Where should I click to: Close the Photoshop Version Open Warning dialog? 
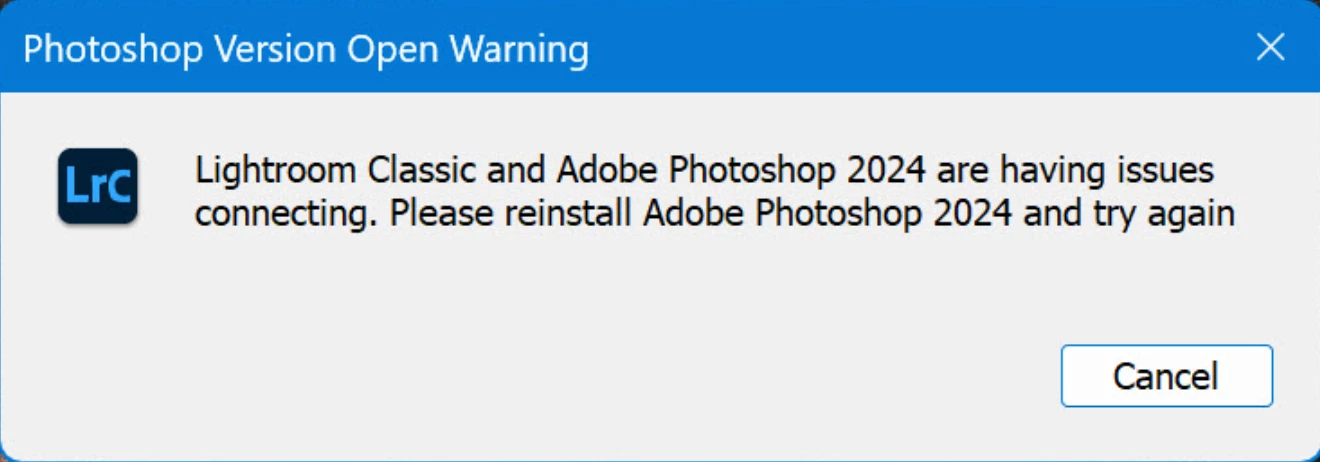pyautogui.click(x=1270, y=47)
